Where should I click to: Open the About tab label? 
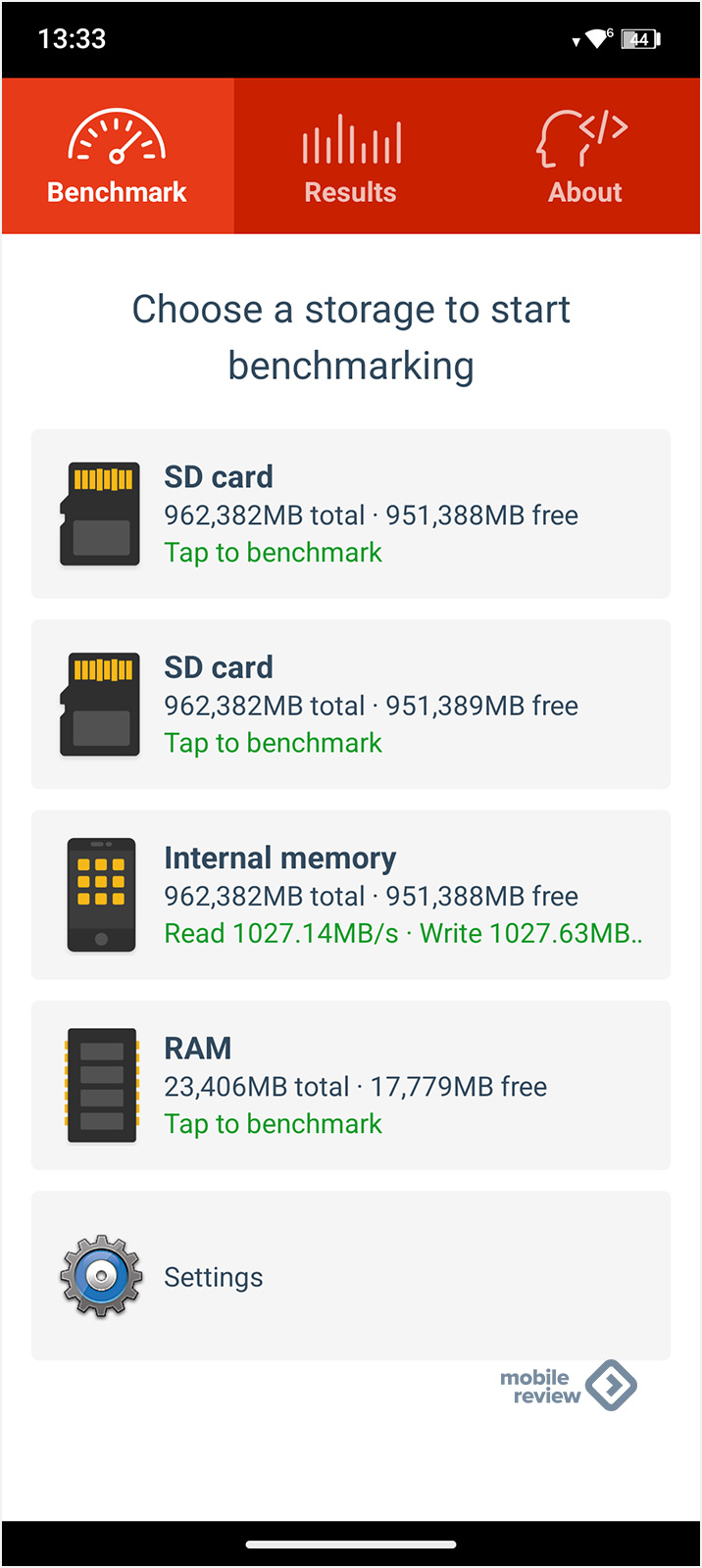point(584,192)
